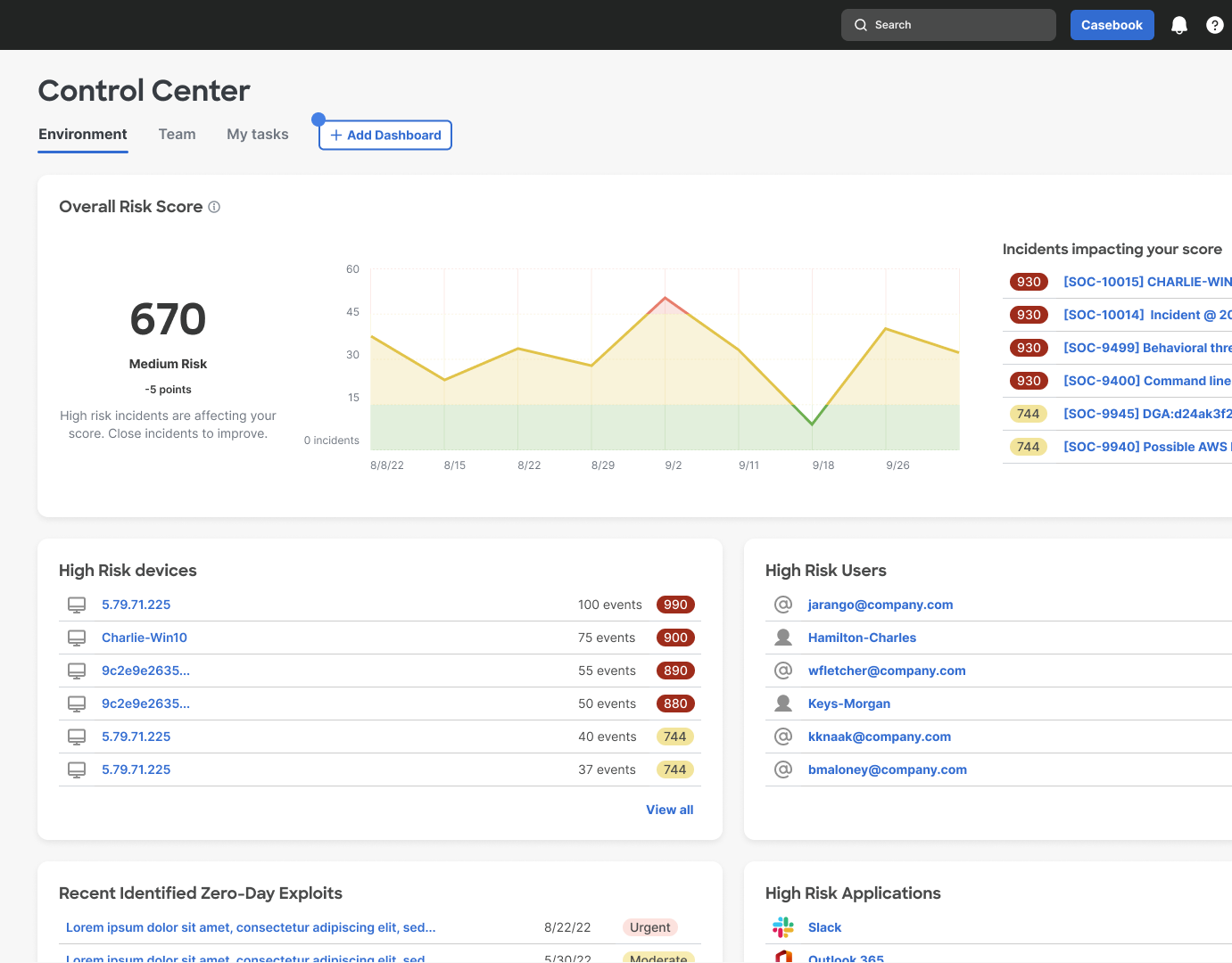
Task: Open the Casebook button
Action: click(1112, 25)
